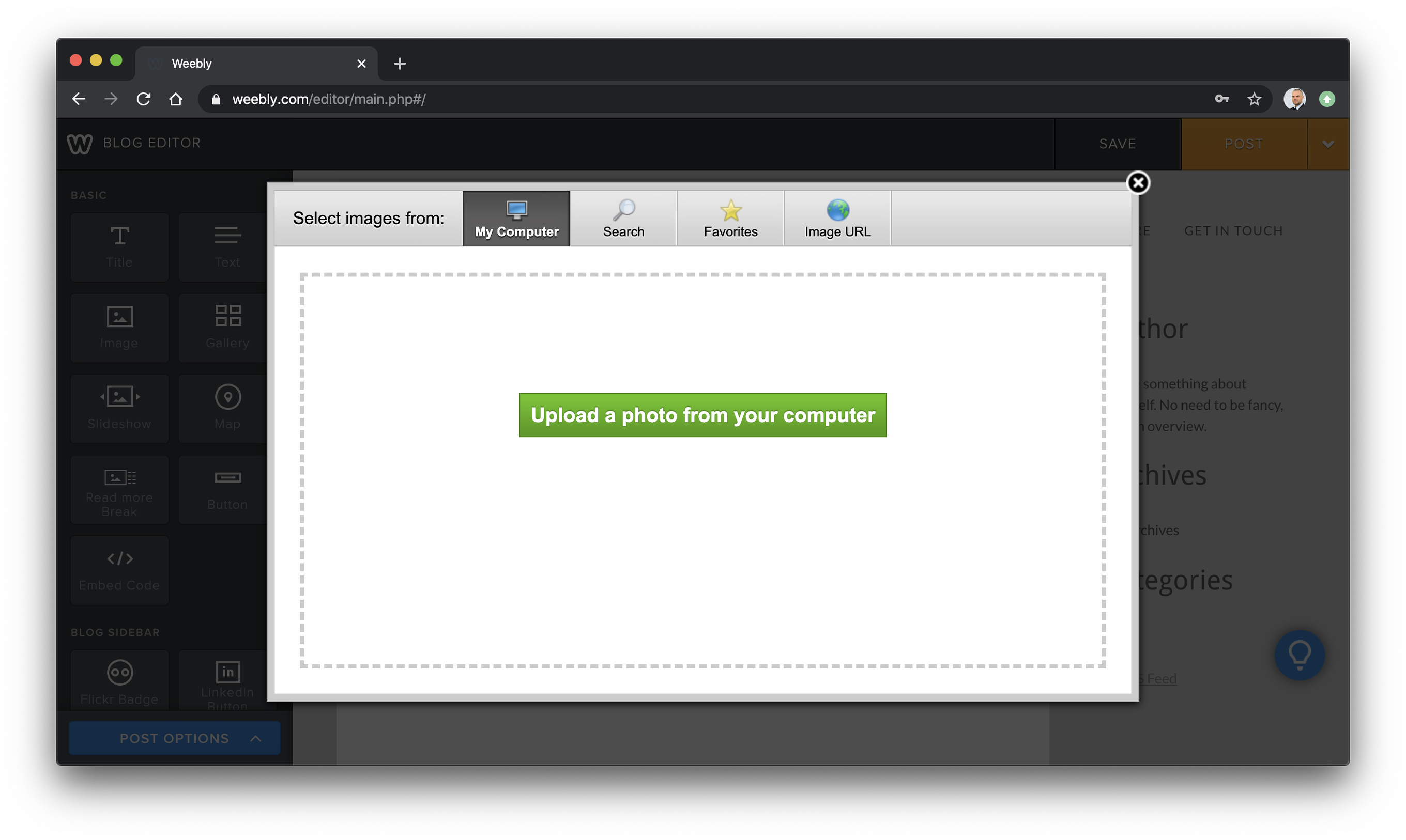The image size is (1406, 840).
Task: Pick the Embed Code element
Action: tap(119, 570)
